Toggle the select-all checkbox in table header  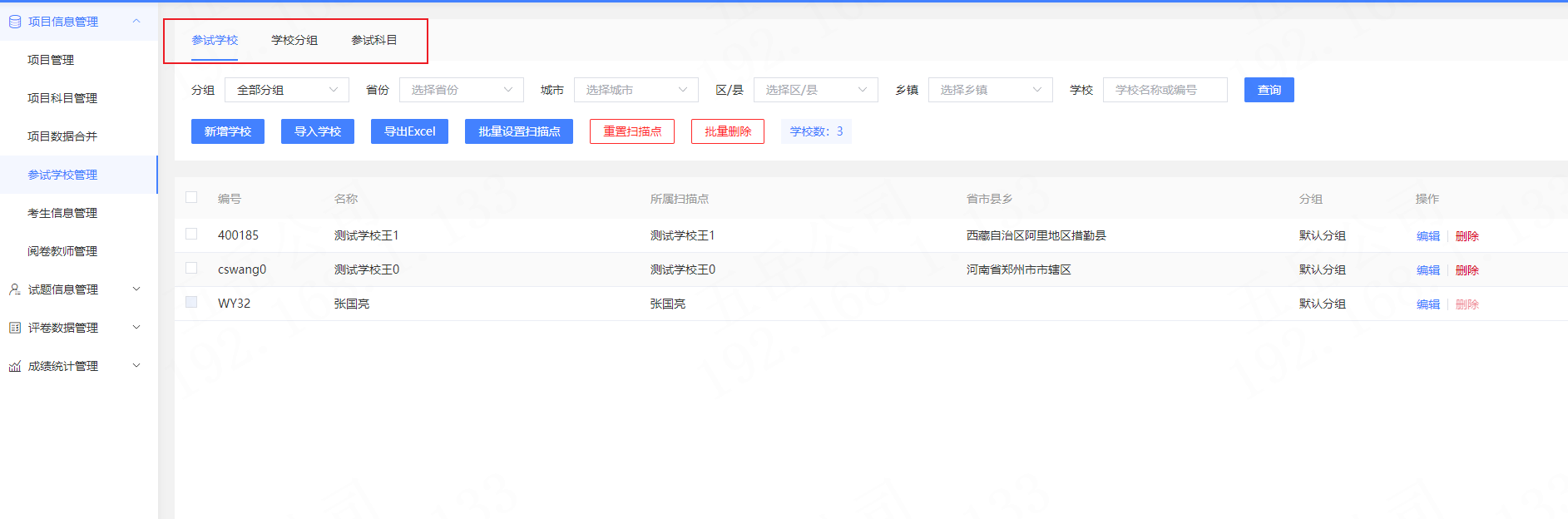click(x=191, y=198)
